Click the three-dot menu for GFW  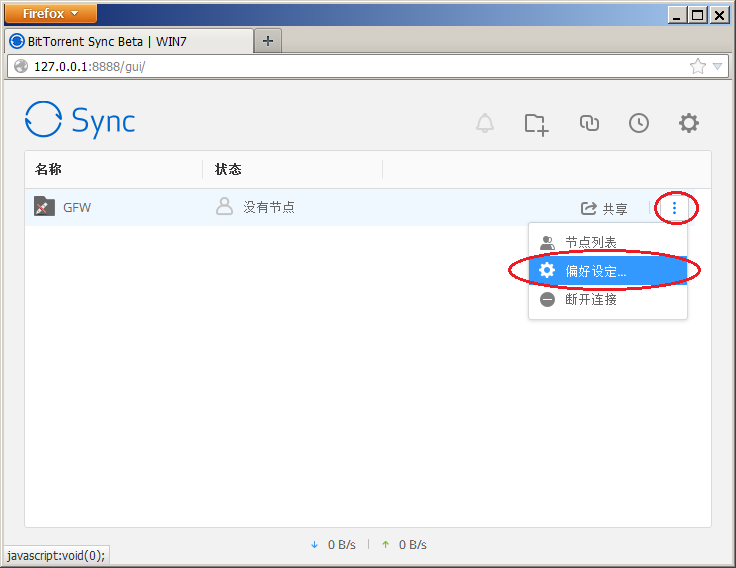[x=675, y=208]
